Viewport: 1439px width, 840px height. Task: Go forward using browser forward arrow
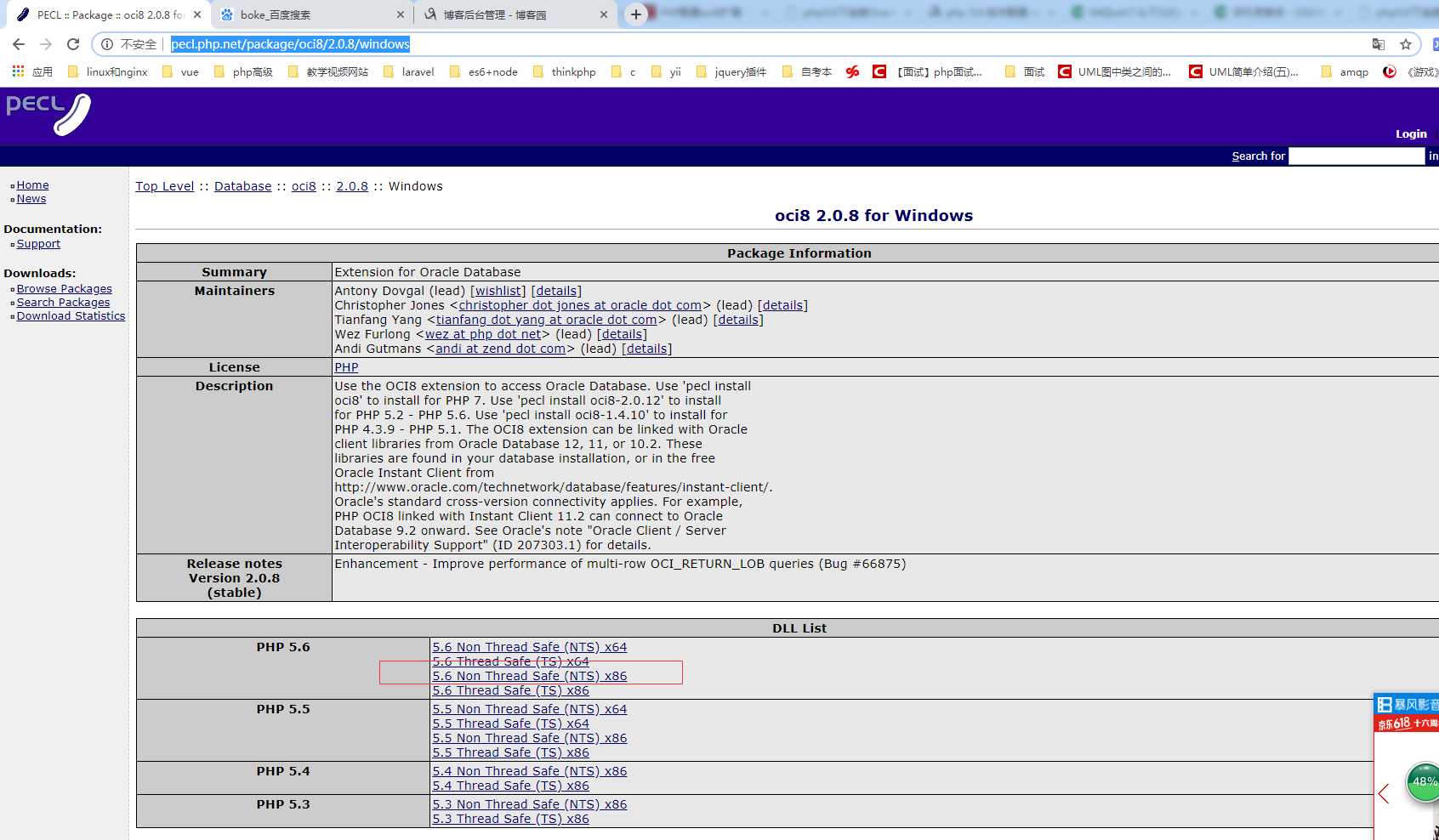46,44
